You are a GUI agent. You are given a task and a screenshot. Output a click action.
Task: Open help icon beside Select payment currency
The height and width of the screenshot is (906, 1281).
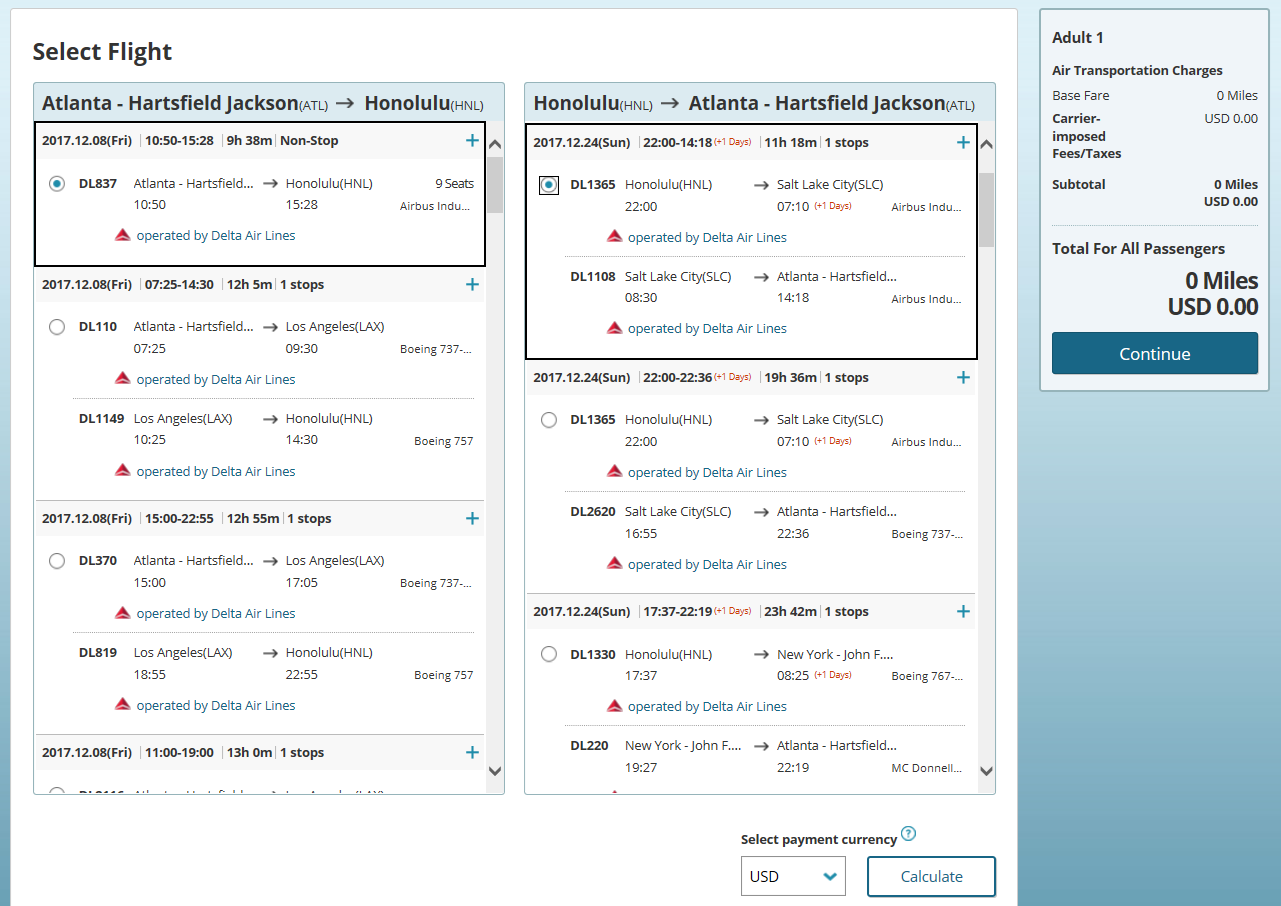point(908,834)
